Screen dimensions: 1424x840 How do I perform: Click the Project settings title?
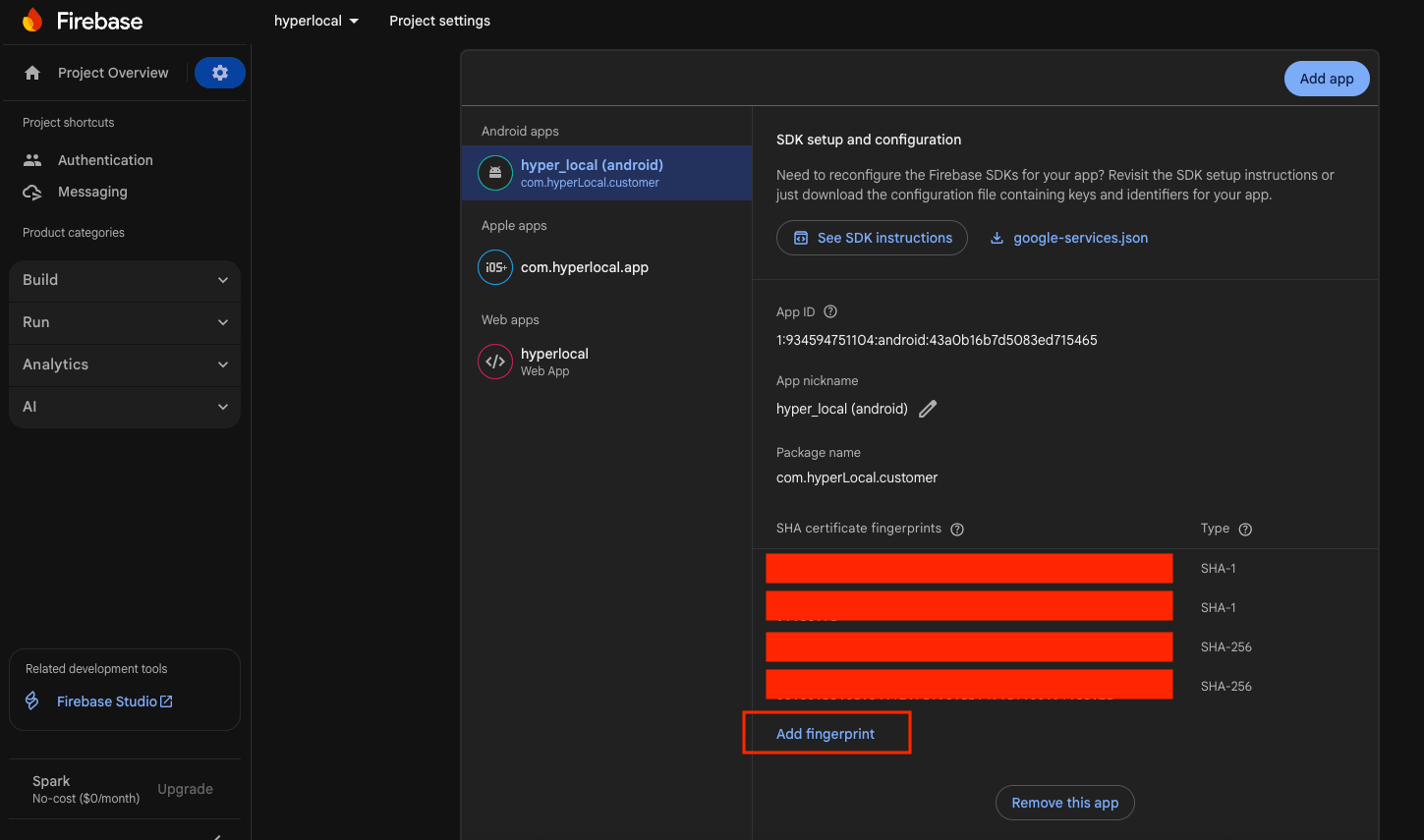tap(439, 21)
